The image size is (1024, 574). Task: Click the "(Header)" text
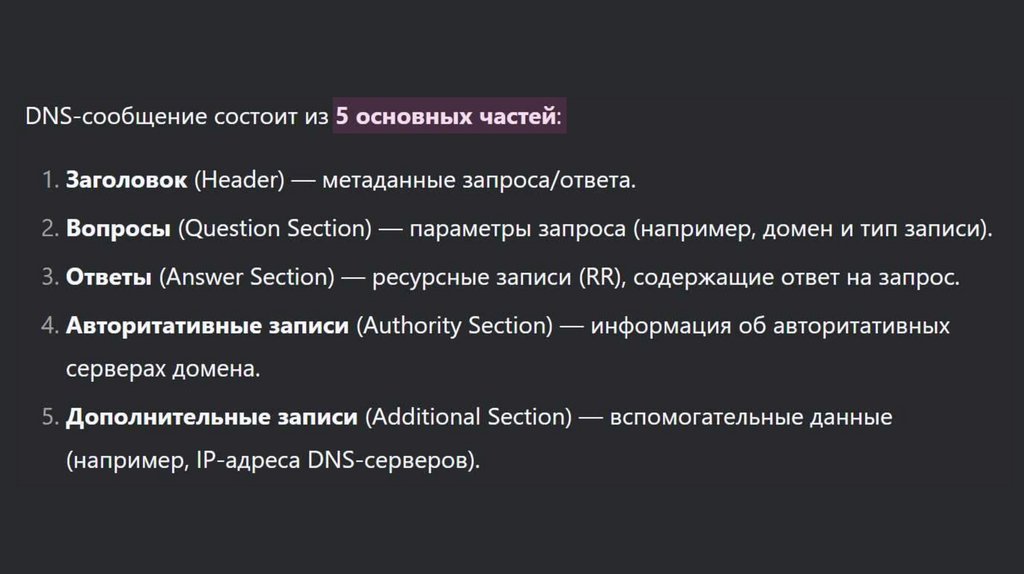point(240,181)
